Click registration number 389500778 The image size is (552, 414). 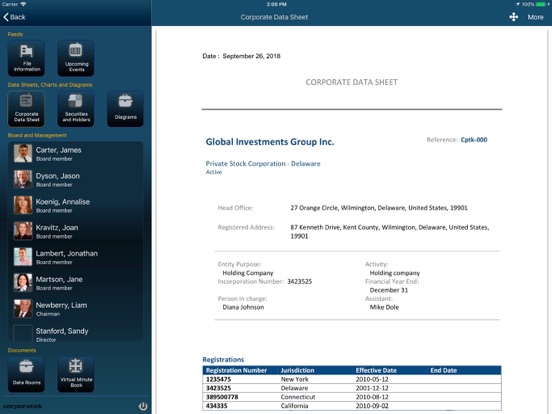click(222, 397)
